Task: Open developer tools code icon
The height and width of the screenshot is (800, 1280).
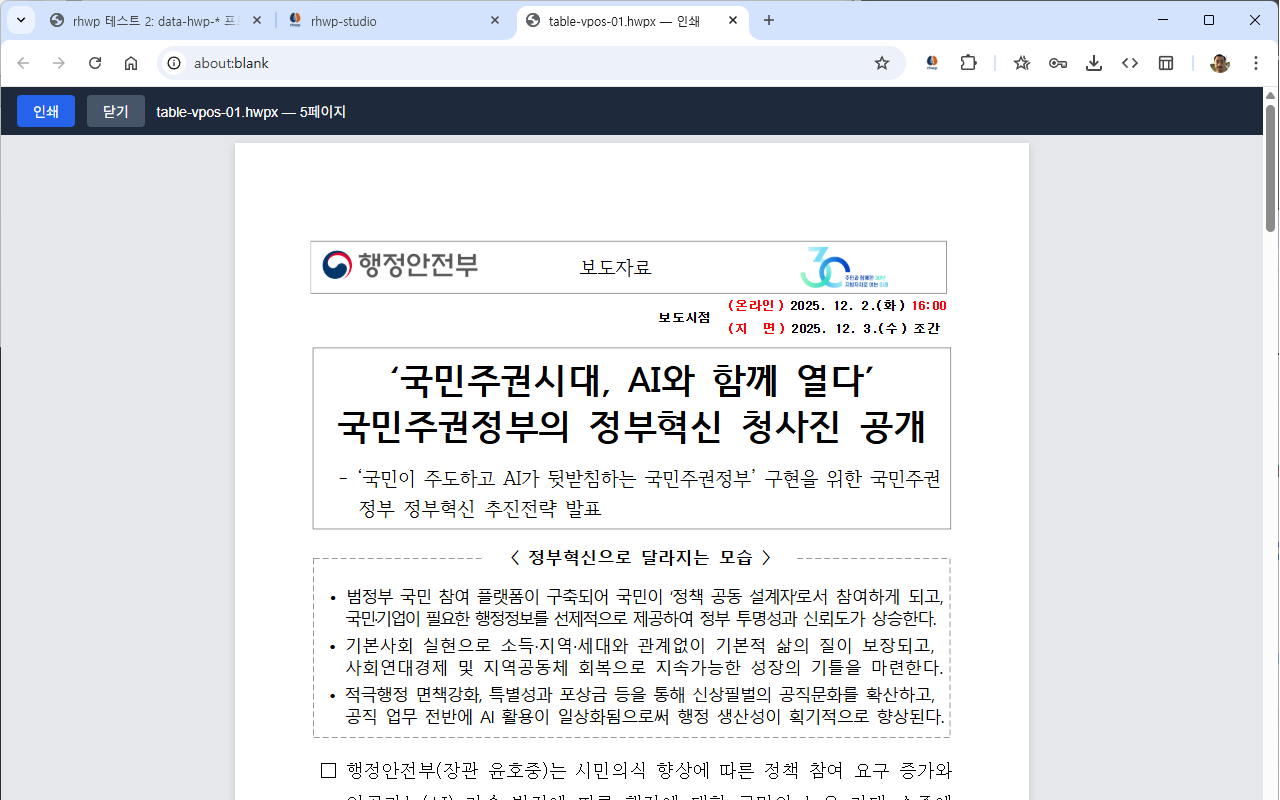Action: pos(1130,63)
